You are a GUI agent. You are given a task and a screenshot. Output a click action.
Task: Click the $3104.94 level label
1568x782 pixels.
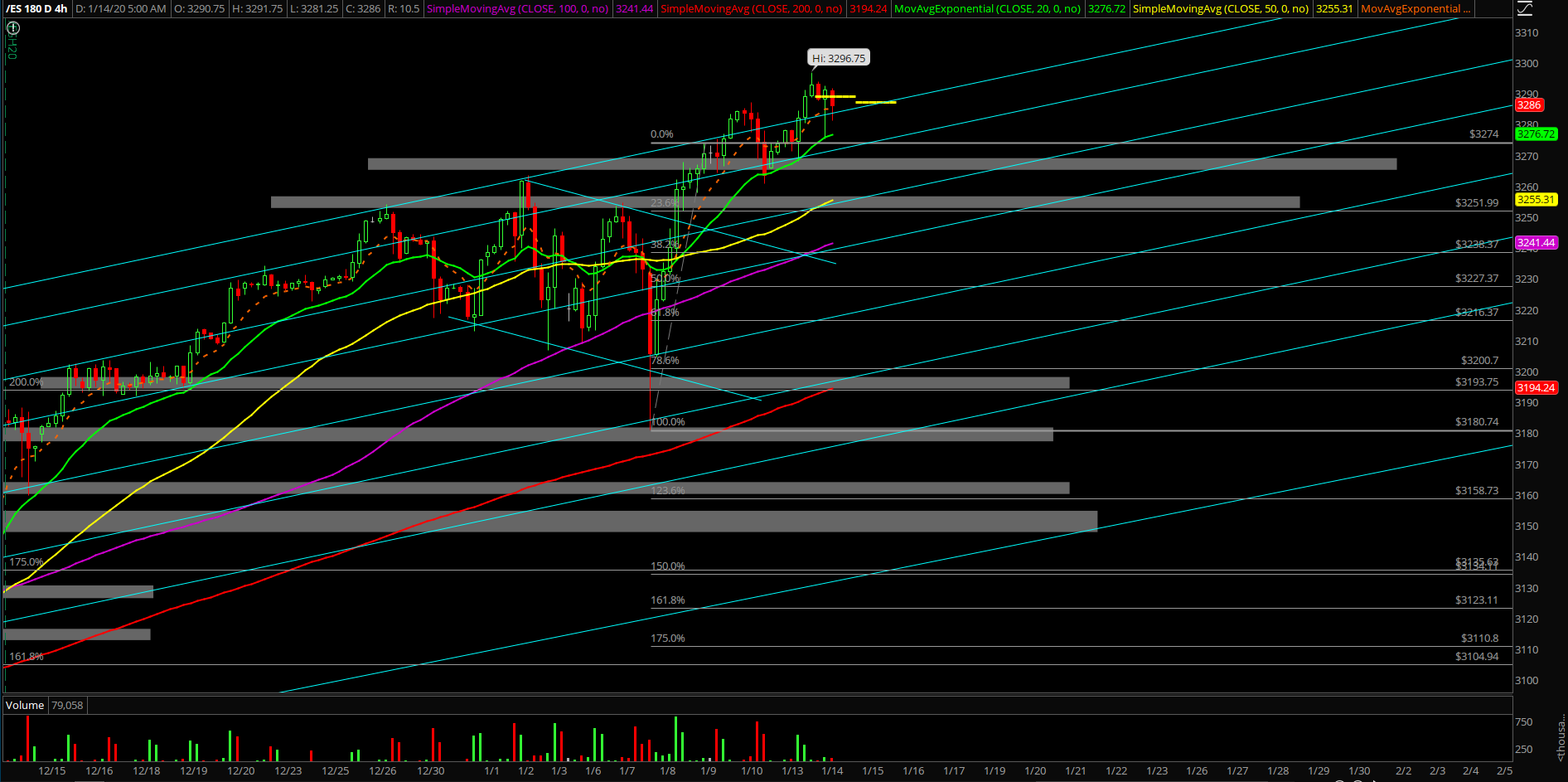[1477, 657]
